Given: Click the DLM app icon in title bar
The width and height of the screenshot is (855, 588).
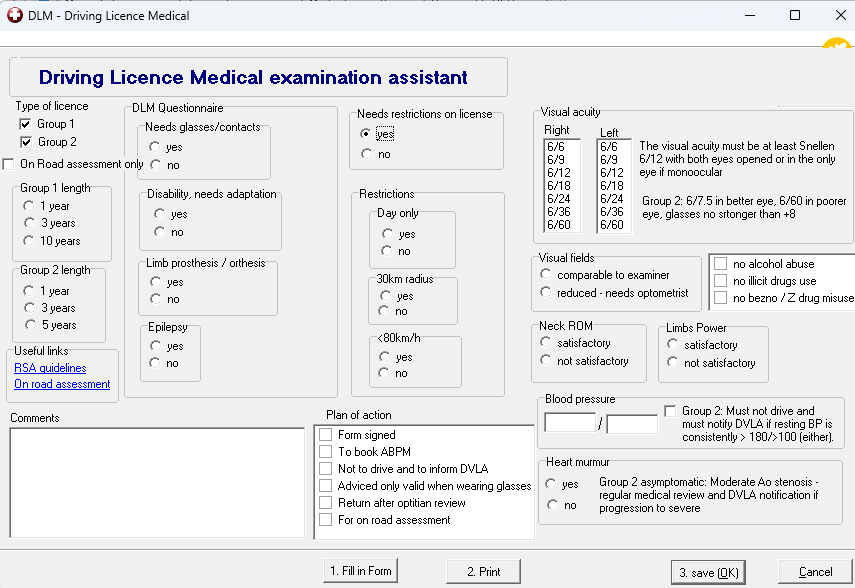Looking at the screenshot, I should pos(15,15).
